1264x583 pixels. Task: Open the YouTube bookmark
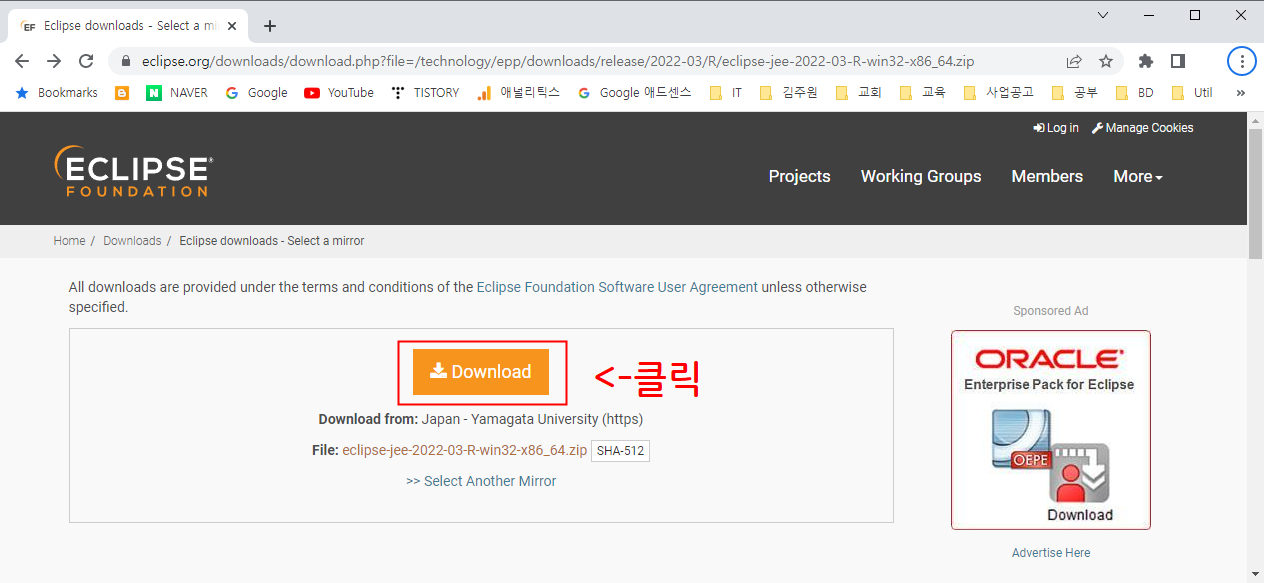click(339, 92)
